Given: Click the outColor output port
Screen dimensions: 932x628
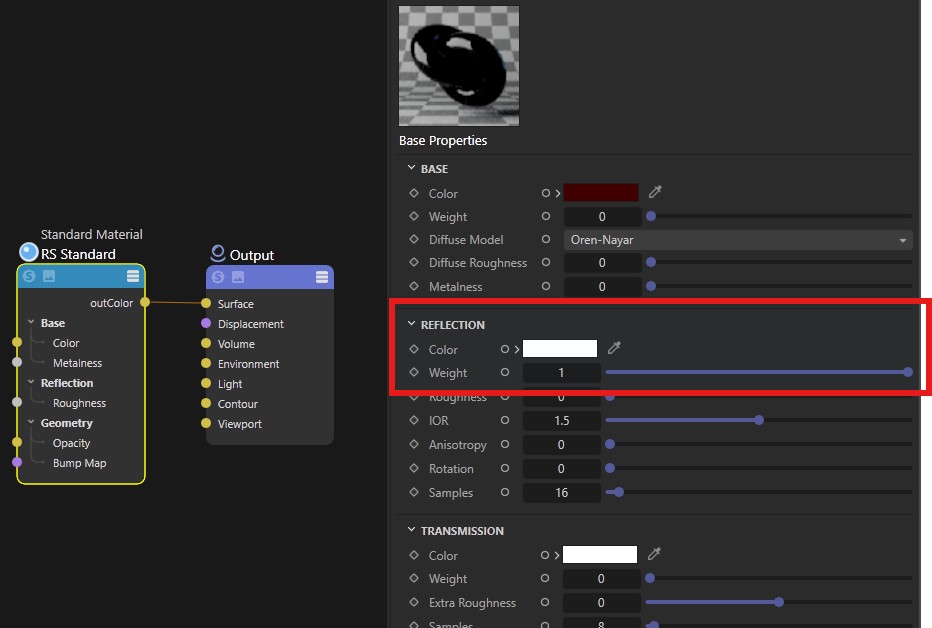Looking at the screenshot, I should pos(145,302).
